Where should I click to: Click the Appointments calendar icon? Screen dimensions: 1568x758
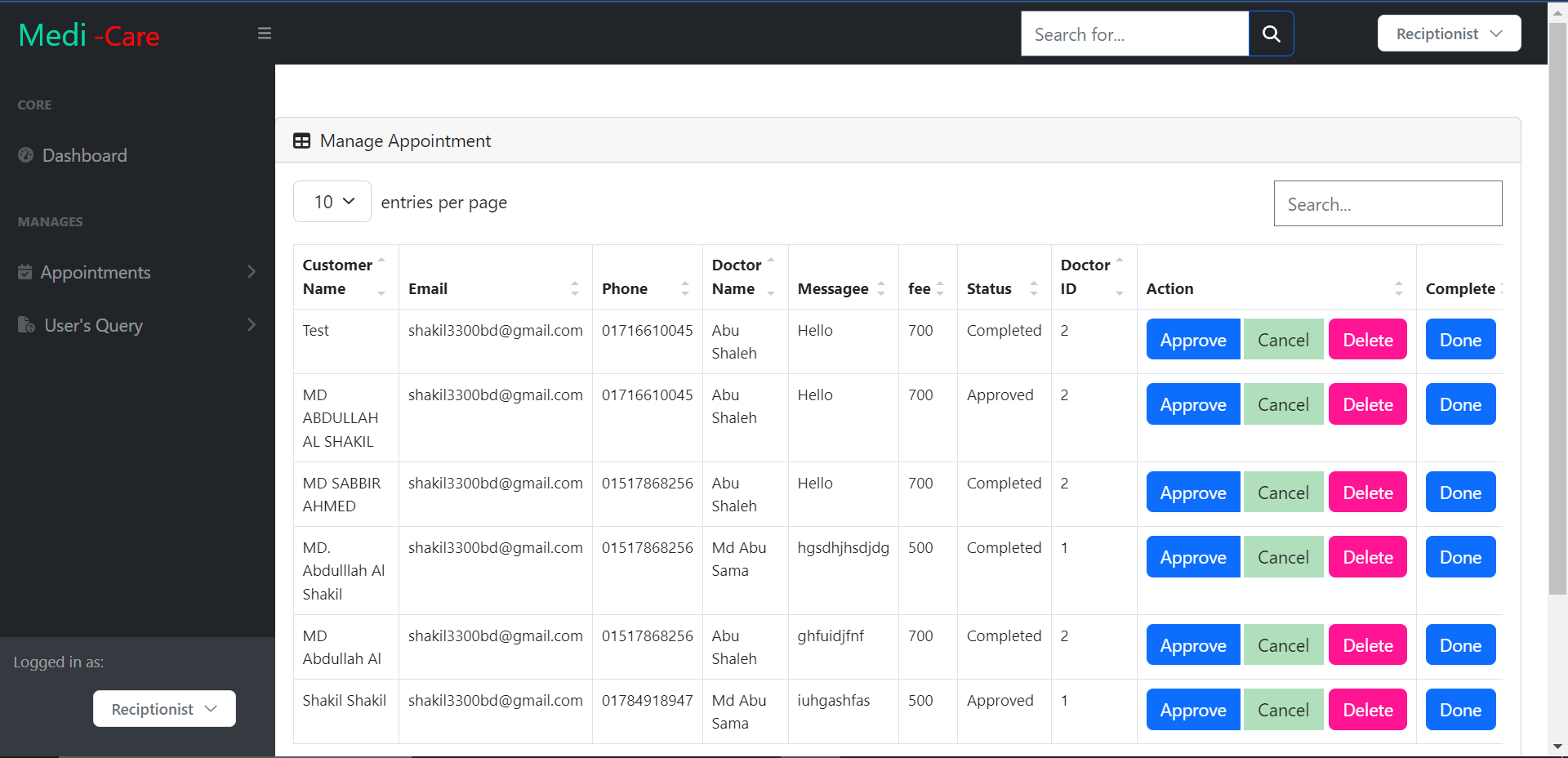[x=25, y=272]
